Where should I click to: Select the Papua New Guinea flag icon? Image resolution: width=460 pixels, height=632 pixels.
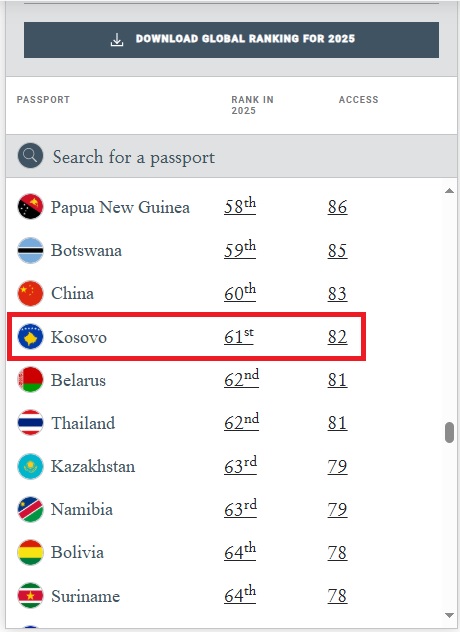[x=30, y=206]
